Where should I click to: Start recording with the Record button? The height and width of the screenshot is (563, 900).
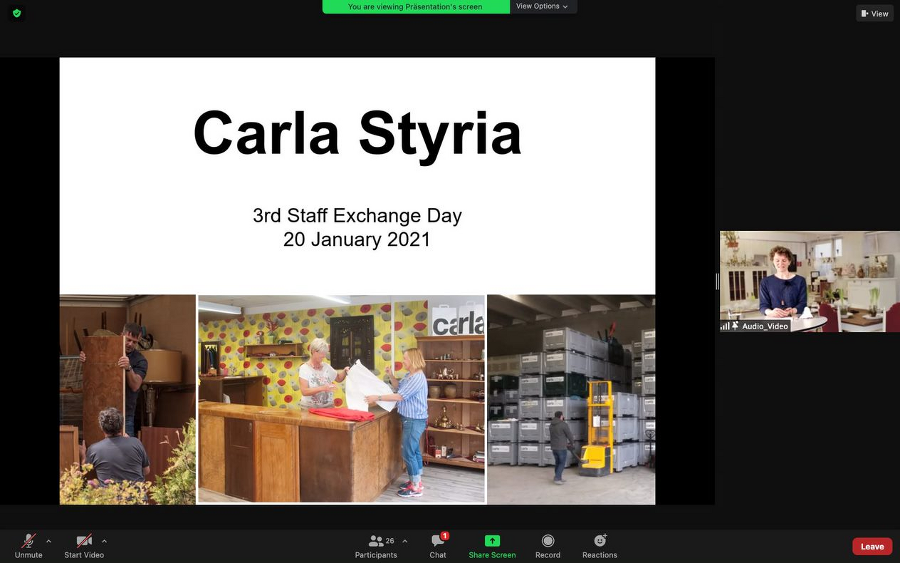[x=548, y=546]
